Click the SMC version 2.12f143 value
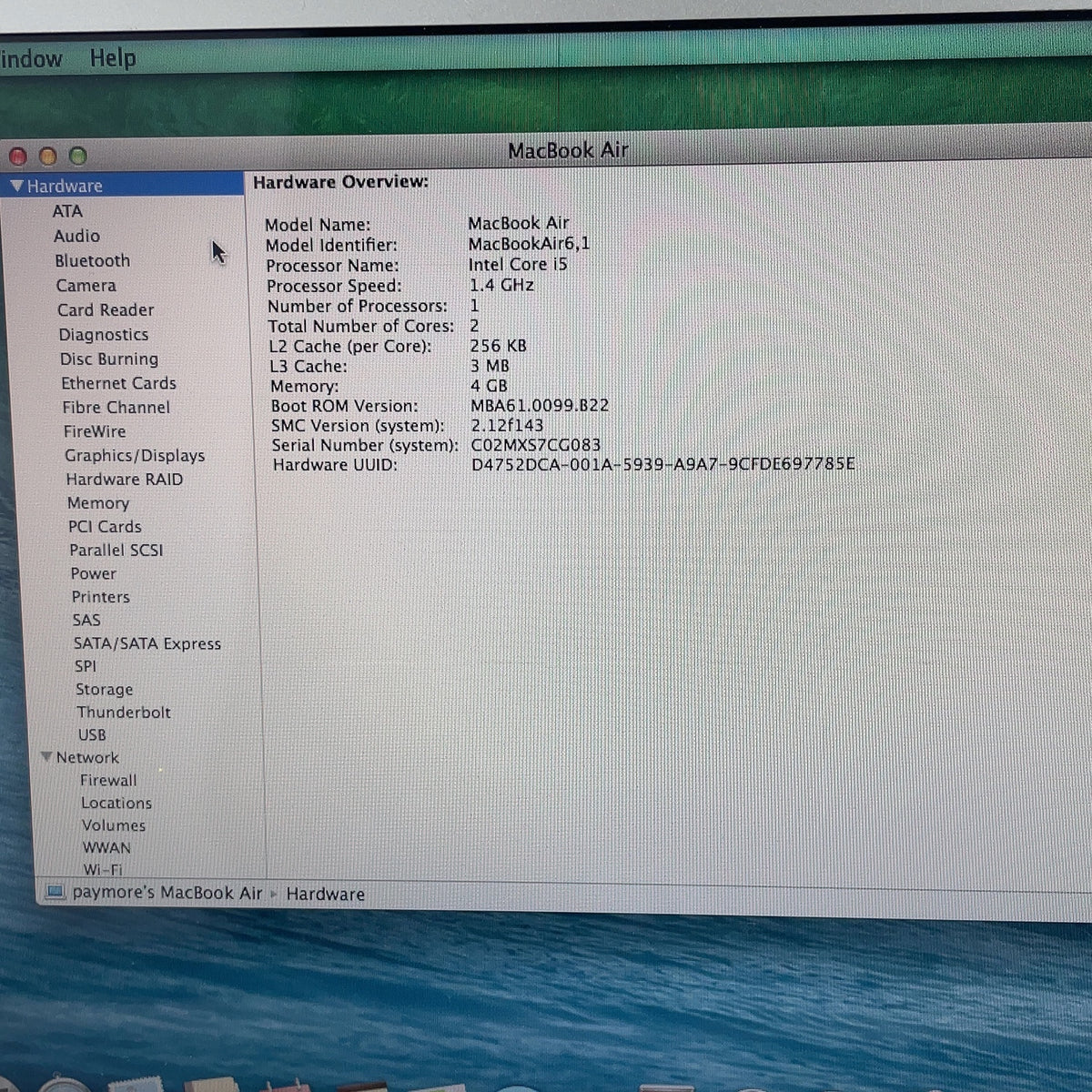This screenshot has width=1092, height=1092. pos(507,426)
